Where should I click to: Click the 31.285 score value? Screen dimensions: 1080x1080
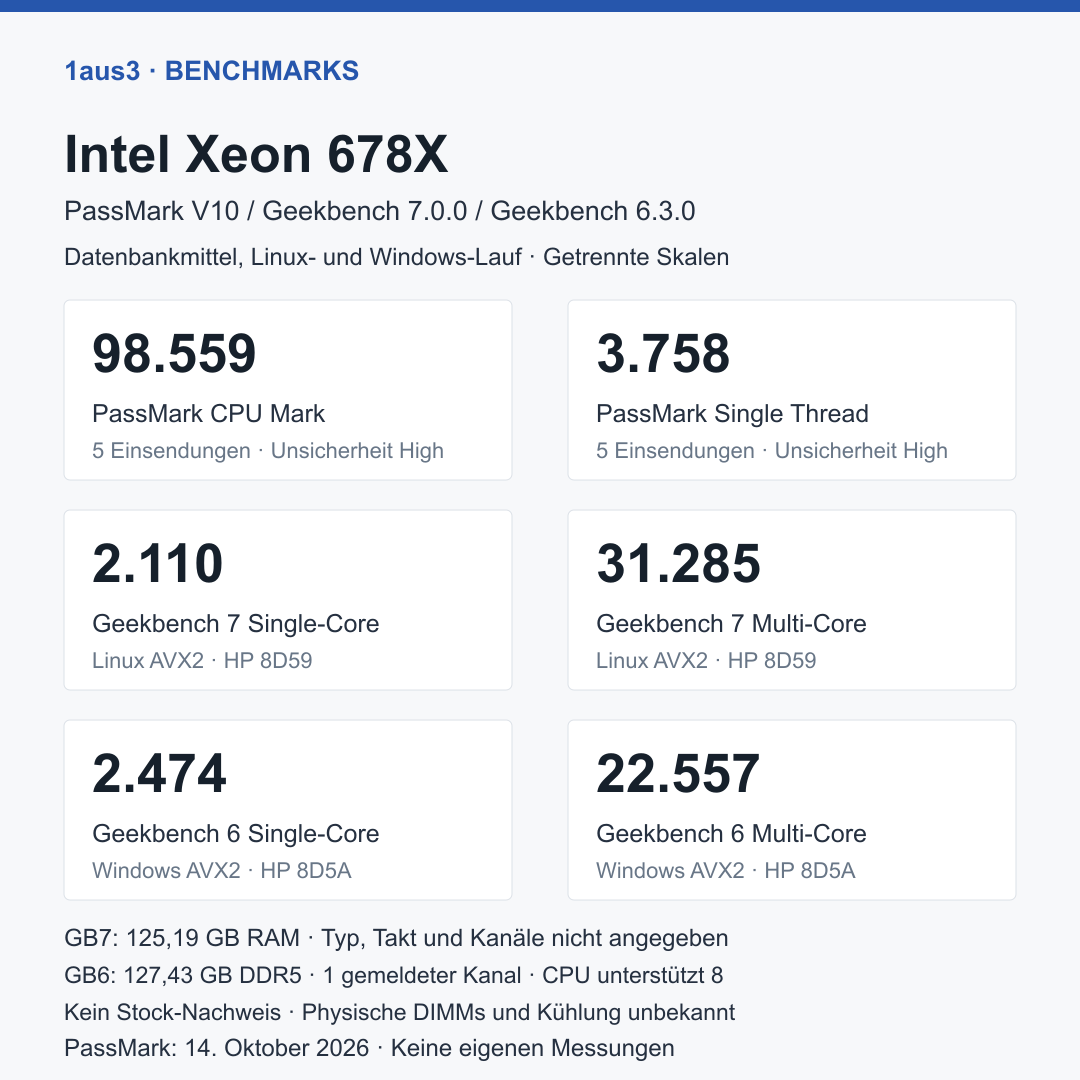(678, 563)
